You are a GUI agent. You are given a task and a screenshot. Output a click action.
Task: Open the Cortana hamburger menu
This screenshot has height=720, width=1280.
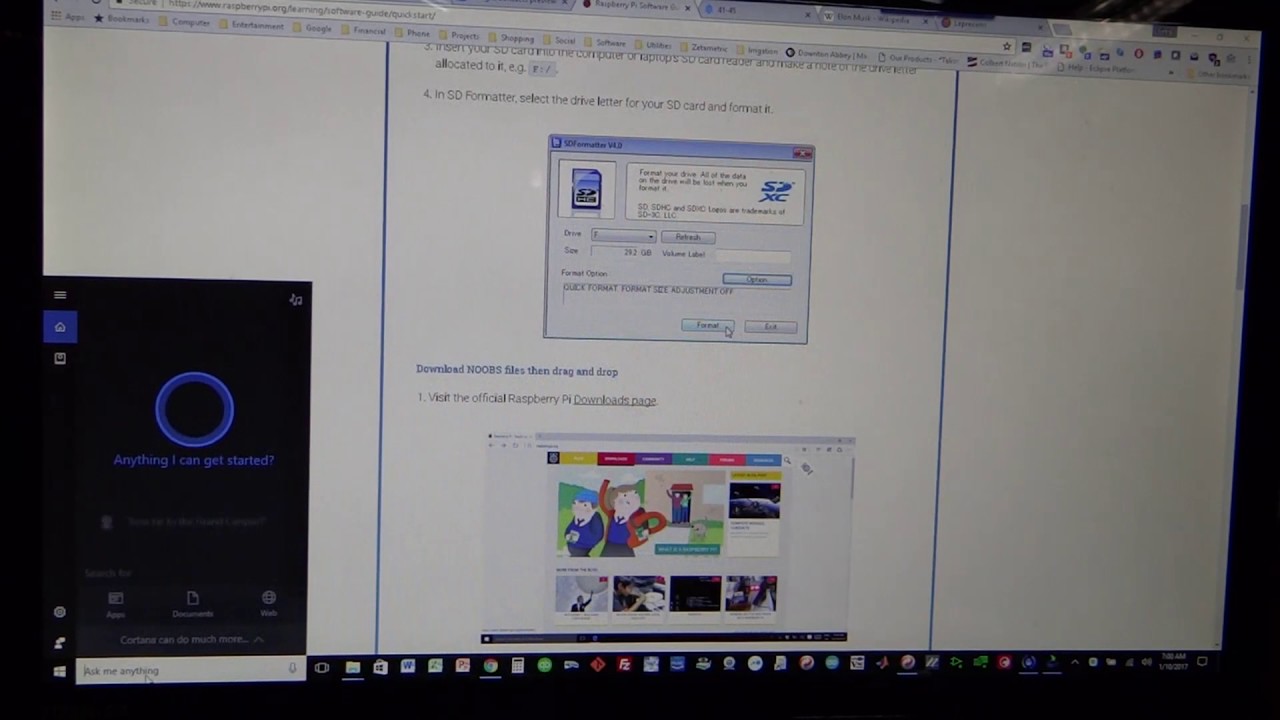60,295
